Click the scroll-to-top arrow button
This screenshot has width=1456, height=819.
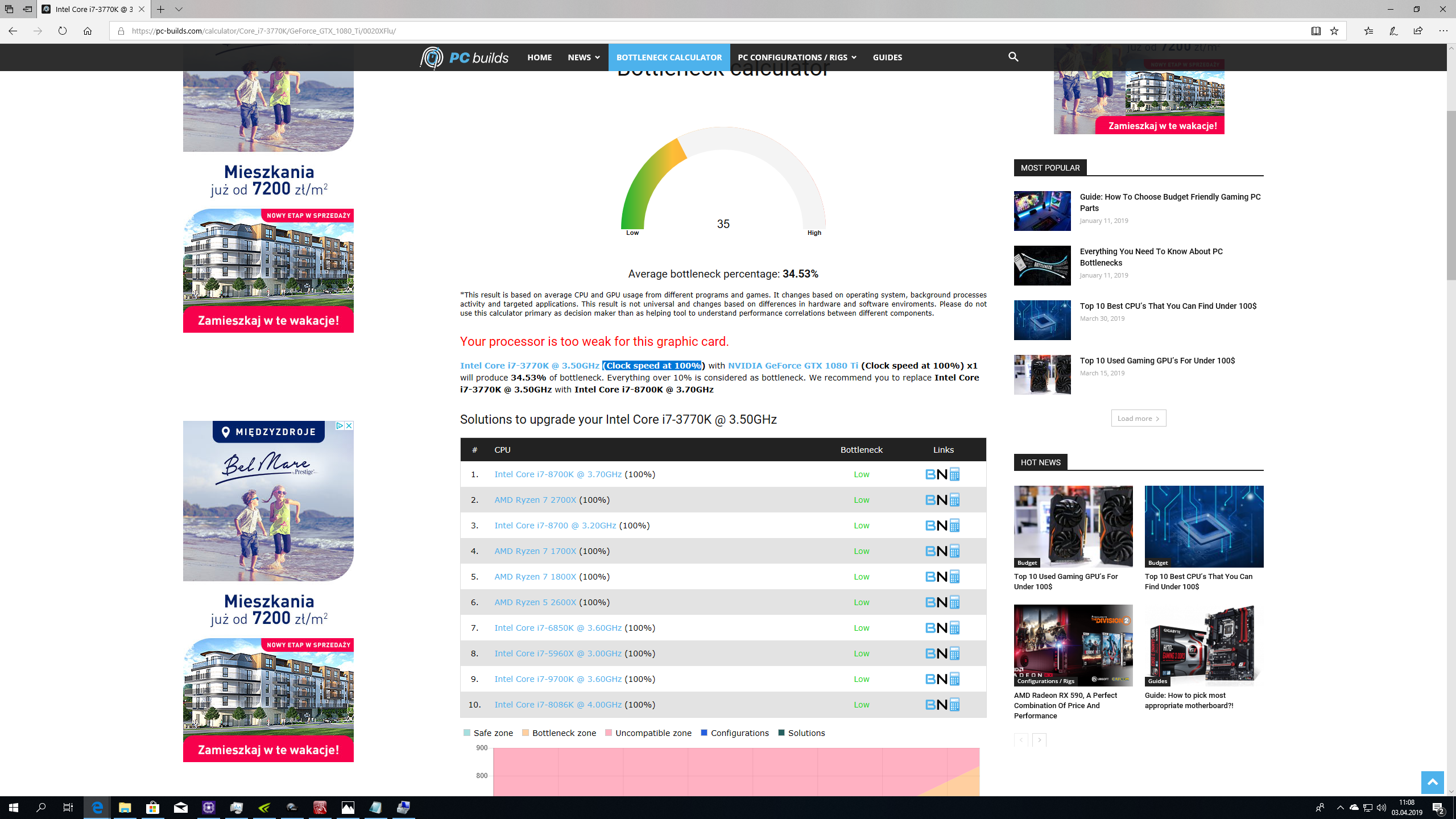pos(1432,783)
